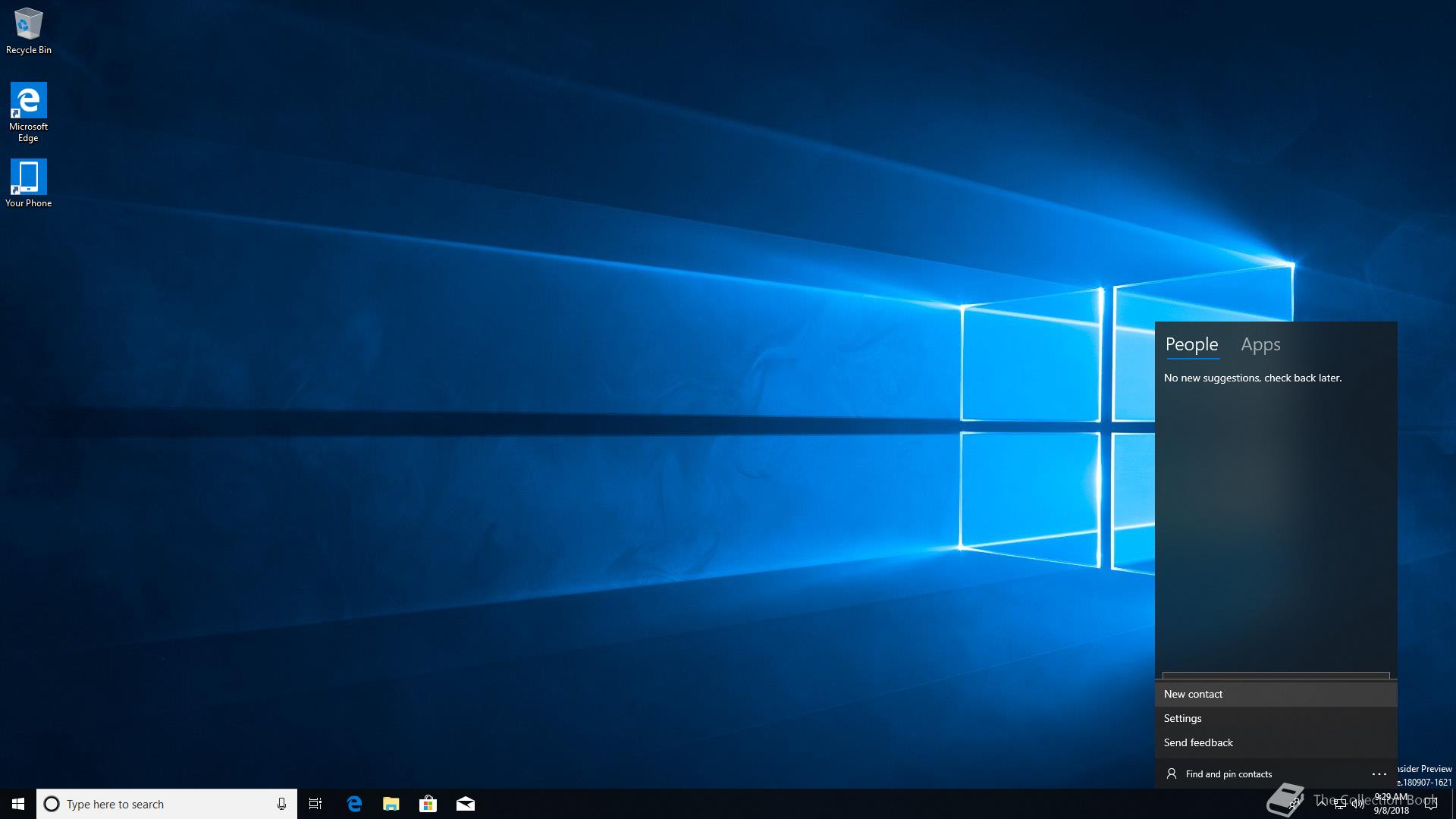Select the Your Phone desktop shortcut

coord(28,183)
